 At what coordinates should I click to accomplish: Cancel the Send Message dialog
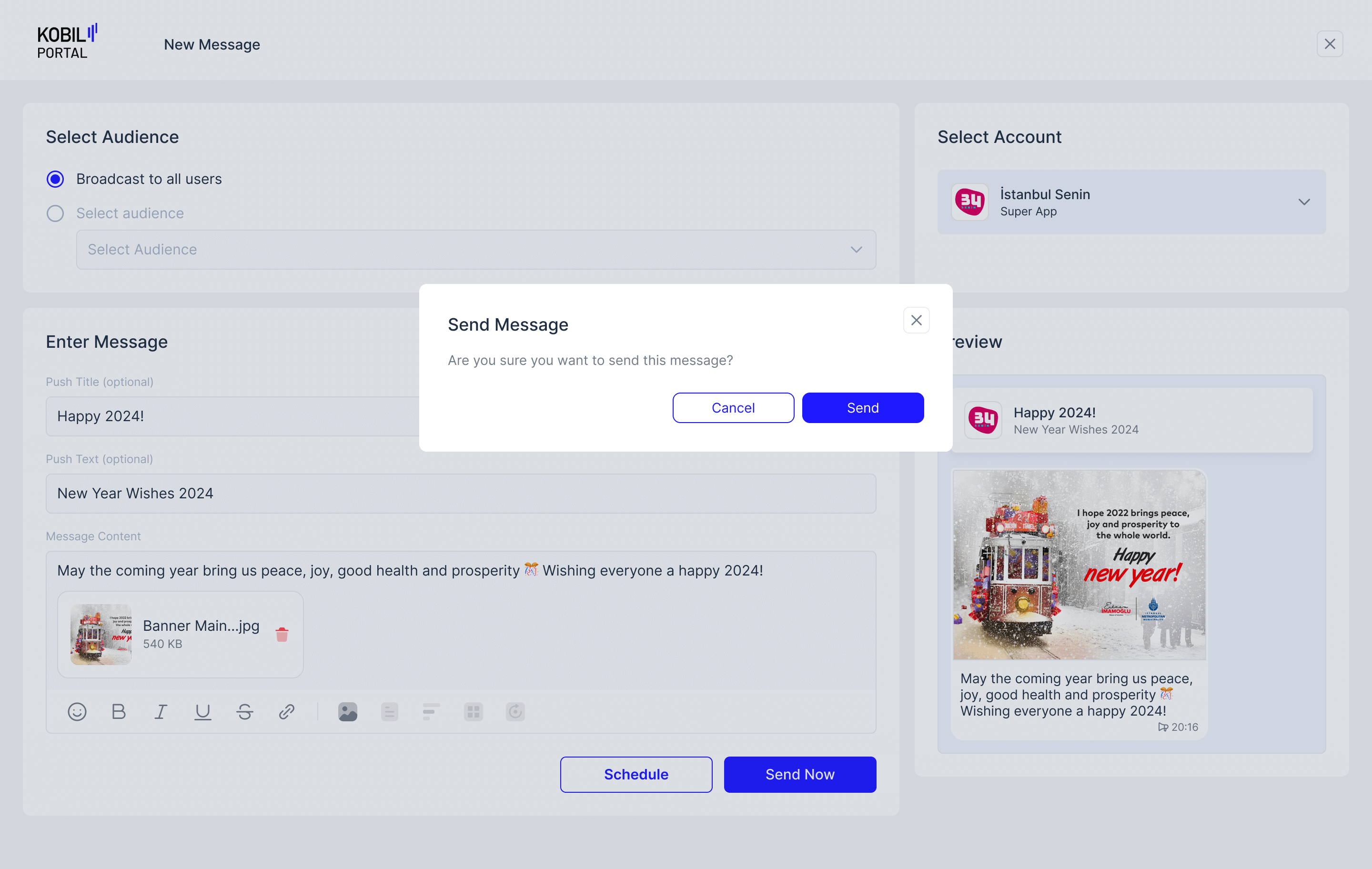pos(733,408)
